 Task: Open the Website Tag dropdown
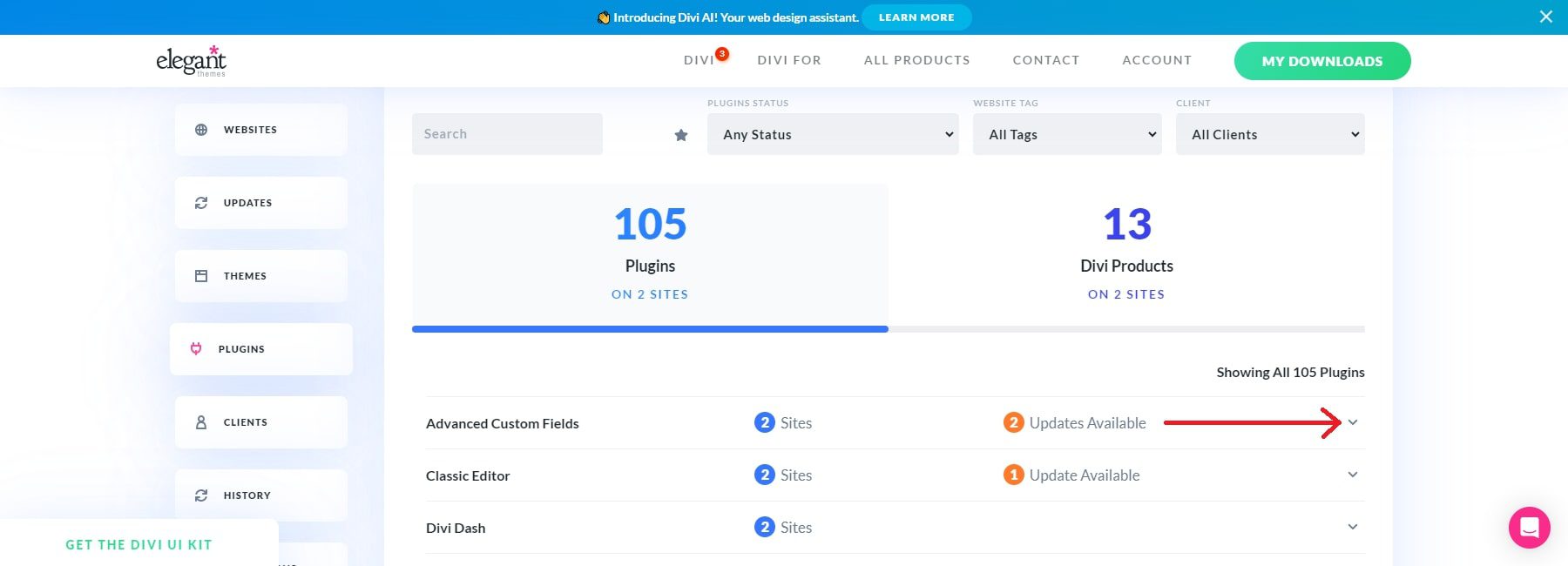pos(1067,134)
